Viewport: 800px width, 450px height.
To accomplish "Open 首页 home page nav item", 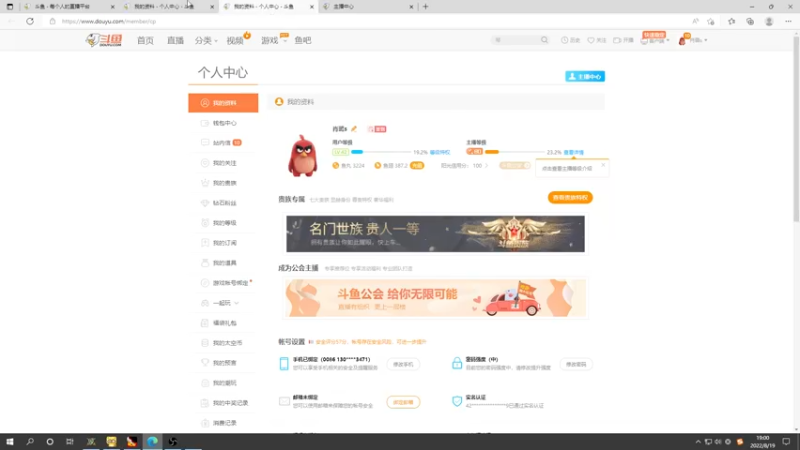I will pyautogui.click(x=145, y=40).
